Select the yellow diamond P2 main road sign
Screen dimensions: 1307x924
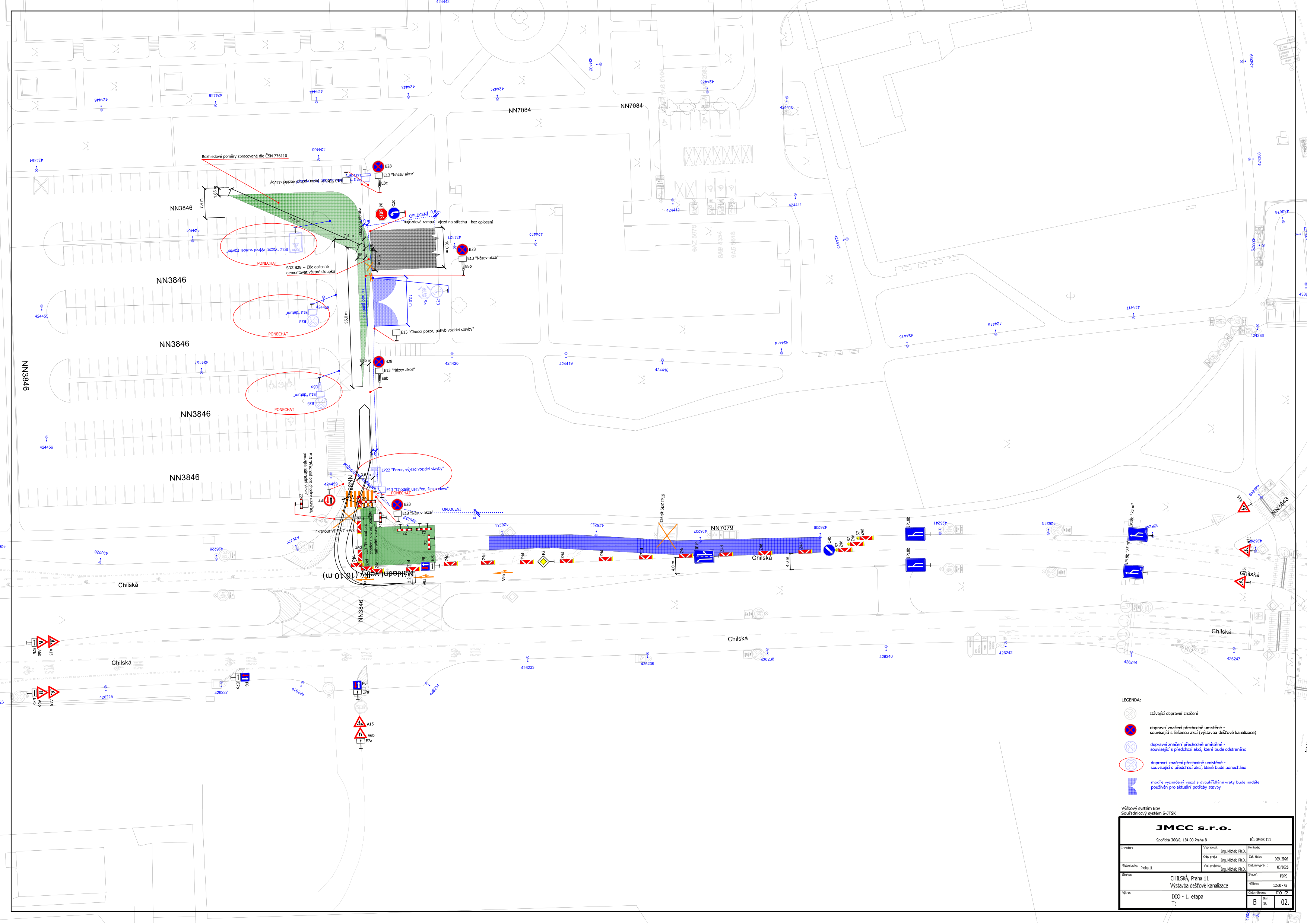pyautogui.click(x=544, y=561)
